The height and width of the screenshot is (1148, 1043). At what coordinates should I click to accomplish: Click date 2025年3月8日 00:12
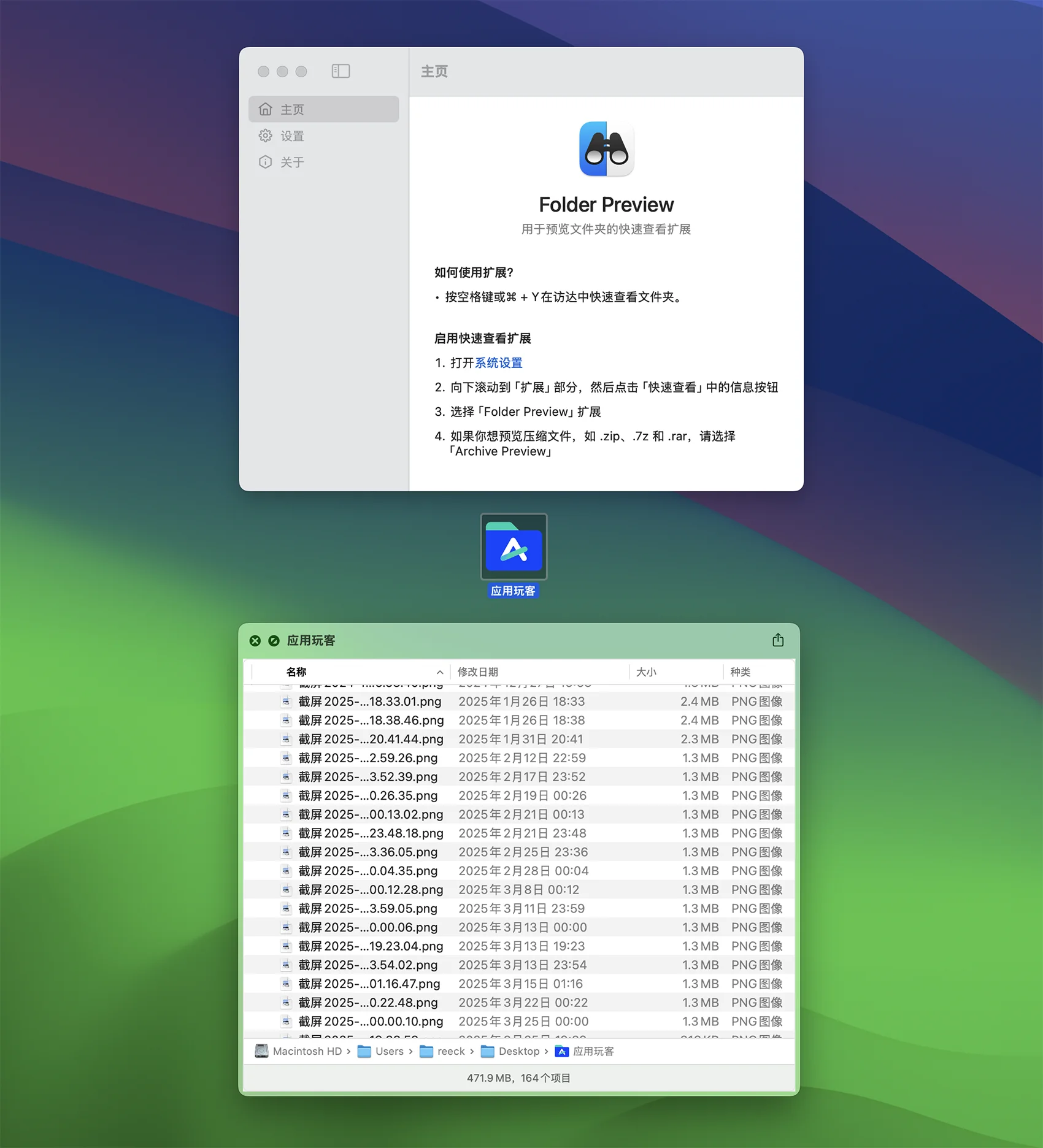[519, 889]
